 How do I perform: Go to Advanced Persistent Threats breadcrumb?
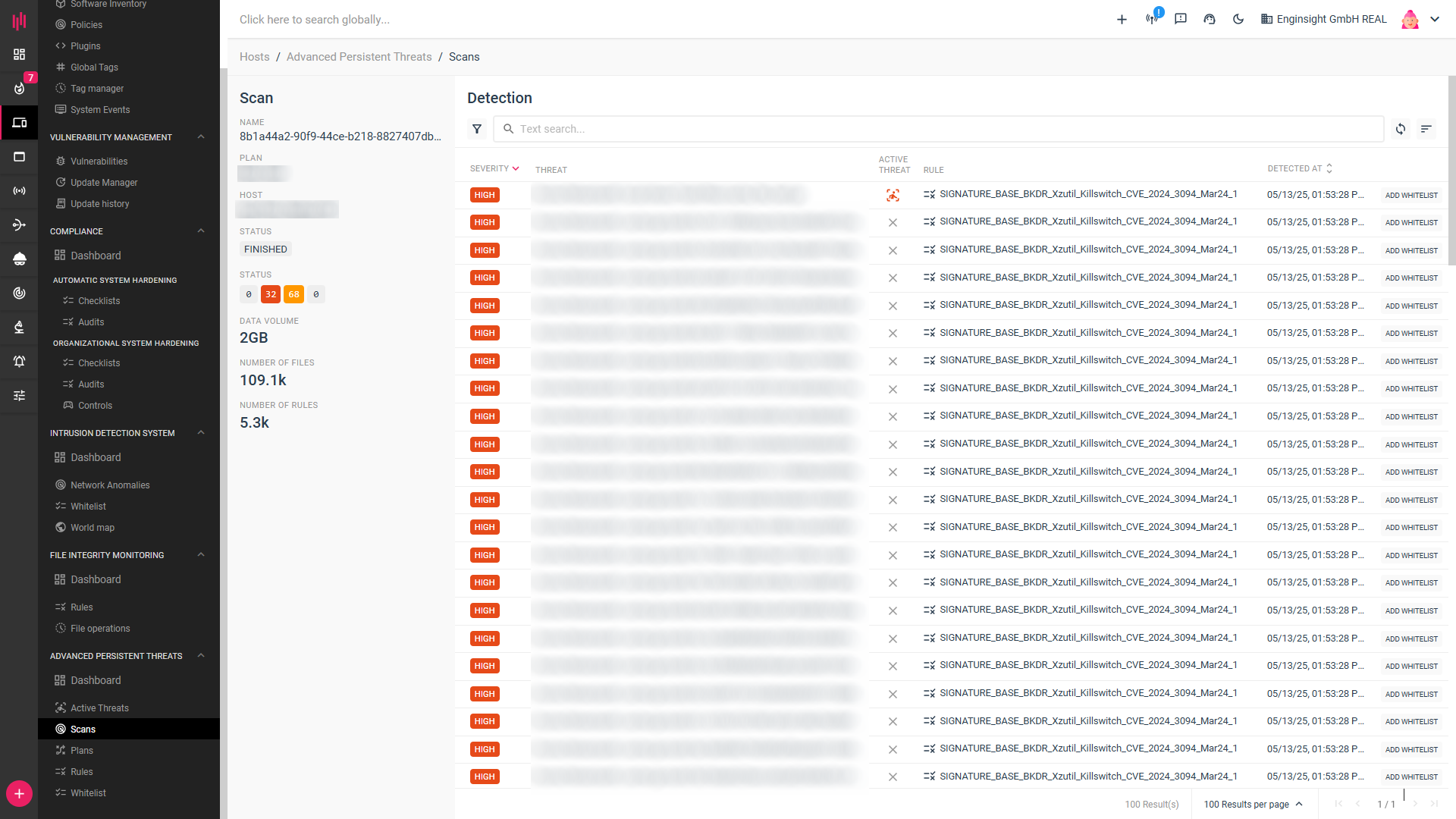(359, 57)
